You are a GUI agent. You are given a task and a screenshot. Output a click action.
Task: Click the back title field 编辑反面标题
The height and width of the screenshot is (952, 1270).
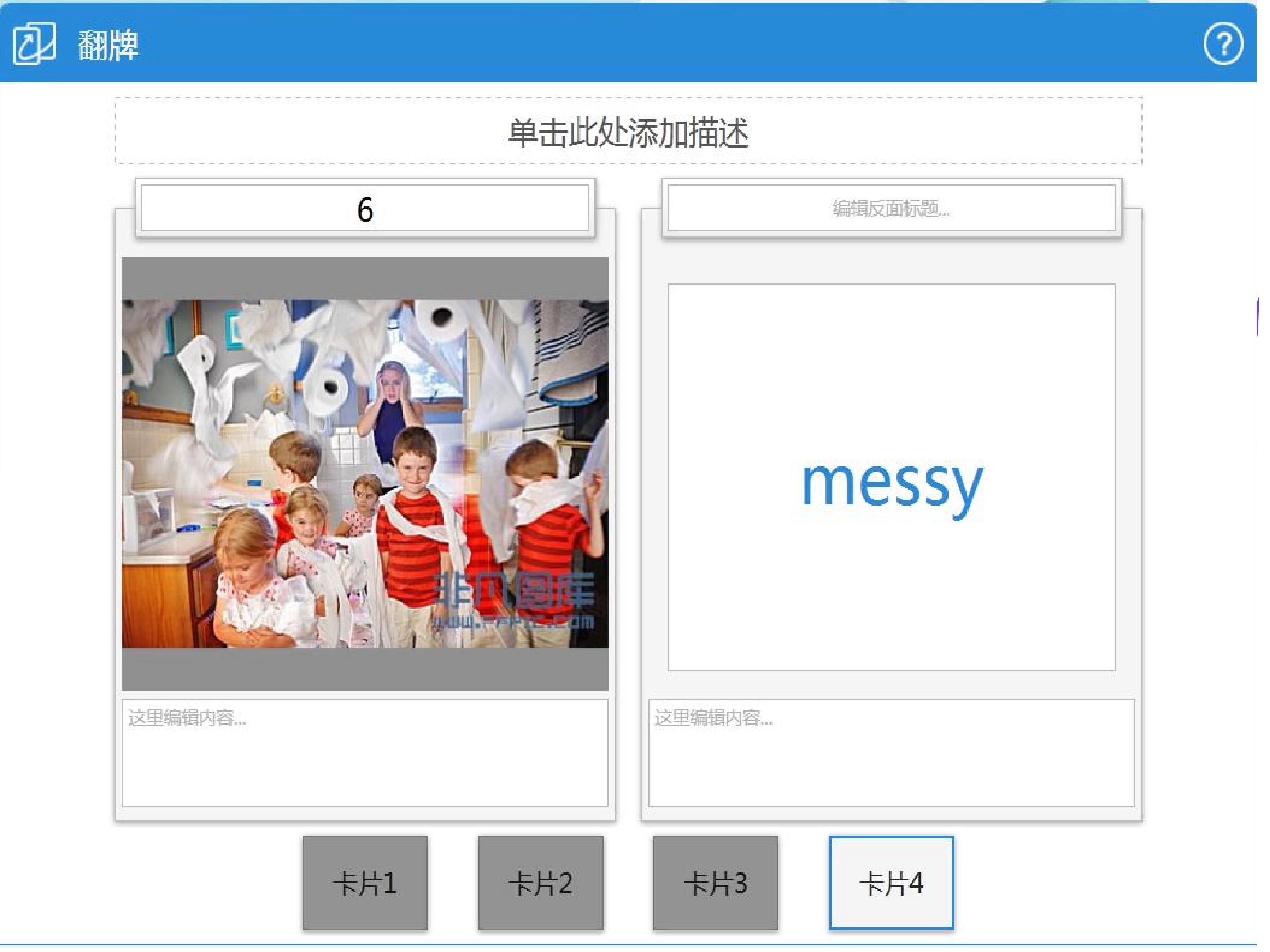(x=892, y=208)
